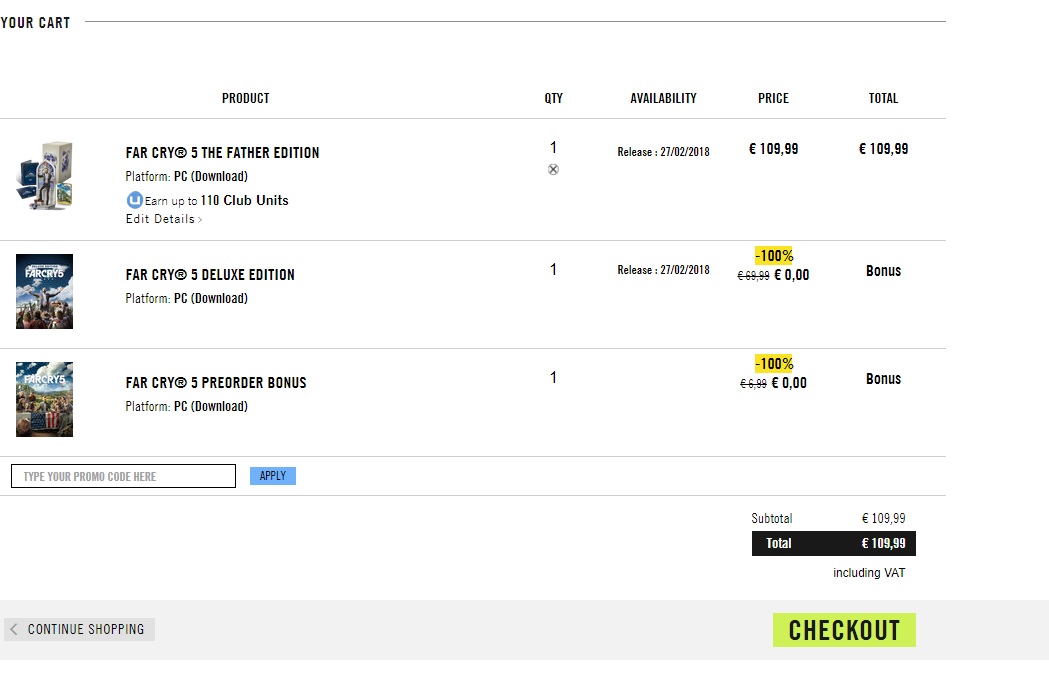The width and height of the screenshot is (1049, 689).
Task: Click the Ubisoft Club Units logo icon
Action: (134, 200)
